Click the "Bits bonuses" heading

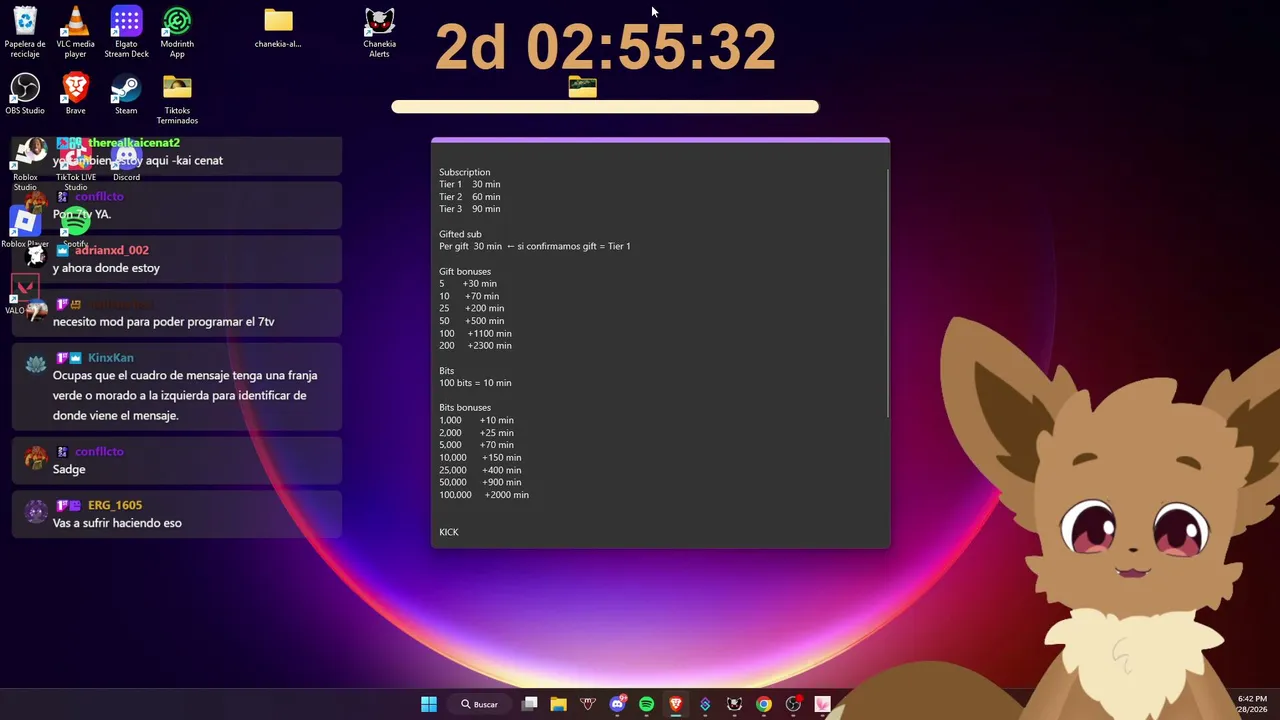465,408
